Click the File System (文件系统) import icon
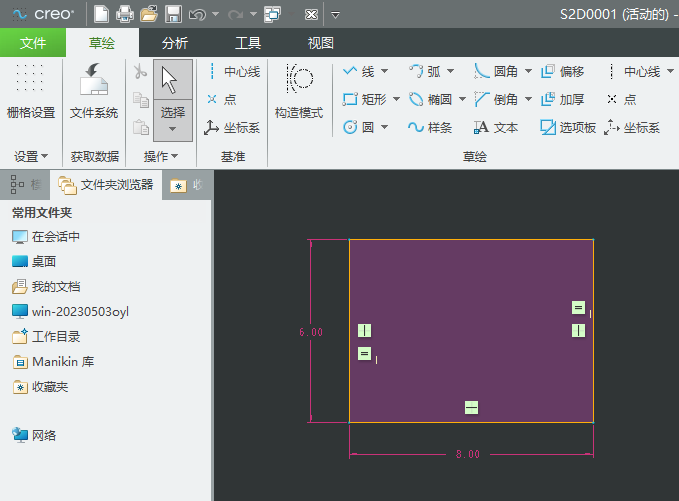 (94, 95)
